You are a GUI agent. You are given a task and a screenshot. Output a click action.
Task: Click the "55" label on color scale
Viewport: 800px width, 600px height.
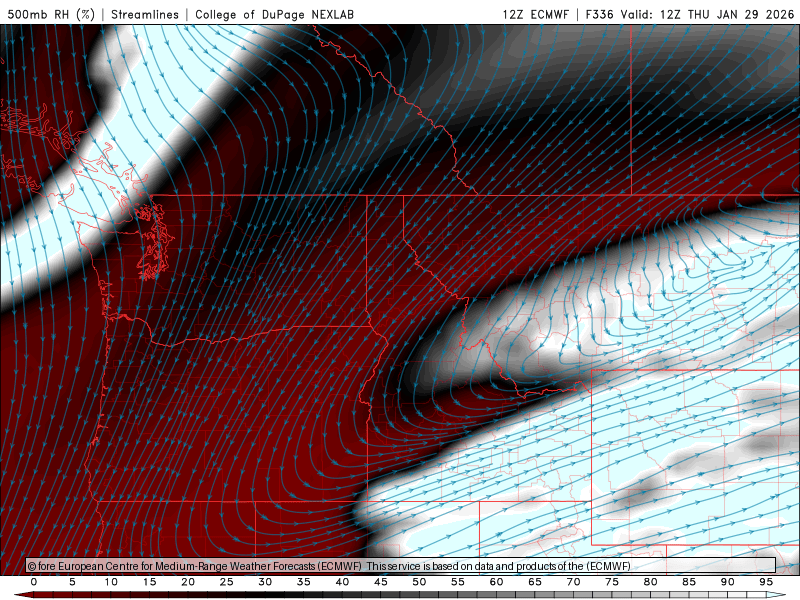tap(458, 582)
